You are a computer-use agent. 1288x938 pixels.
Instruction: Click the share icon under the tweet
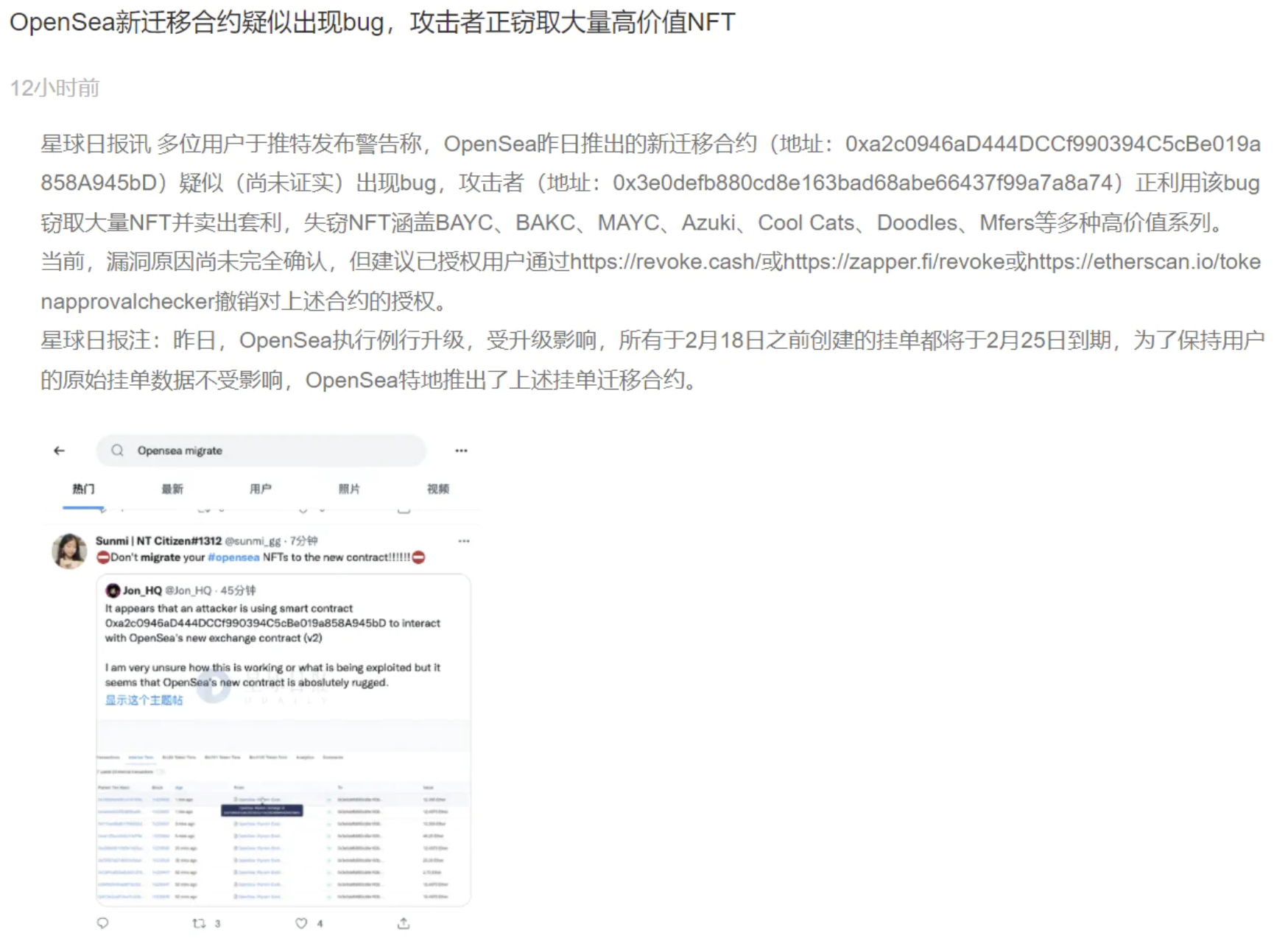[403, 923]
